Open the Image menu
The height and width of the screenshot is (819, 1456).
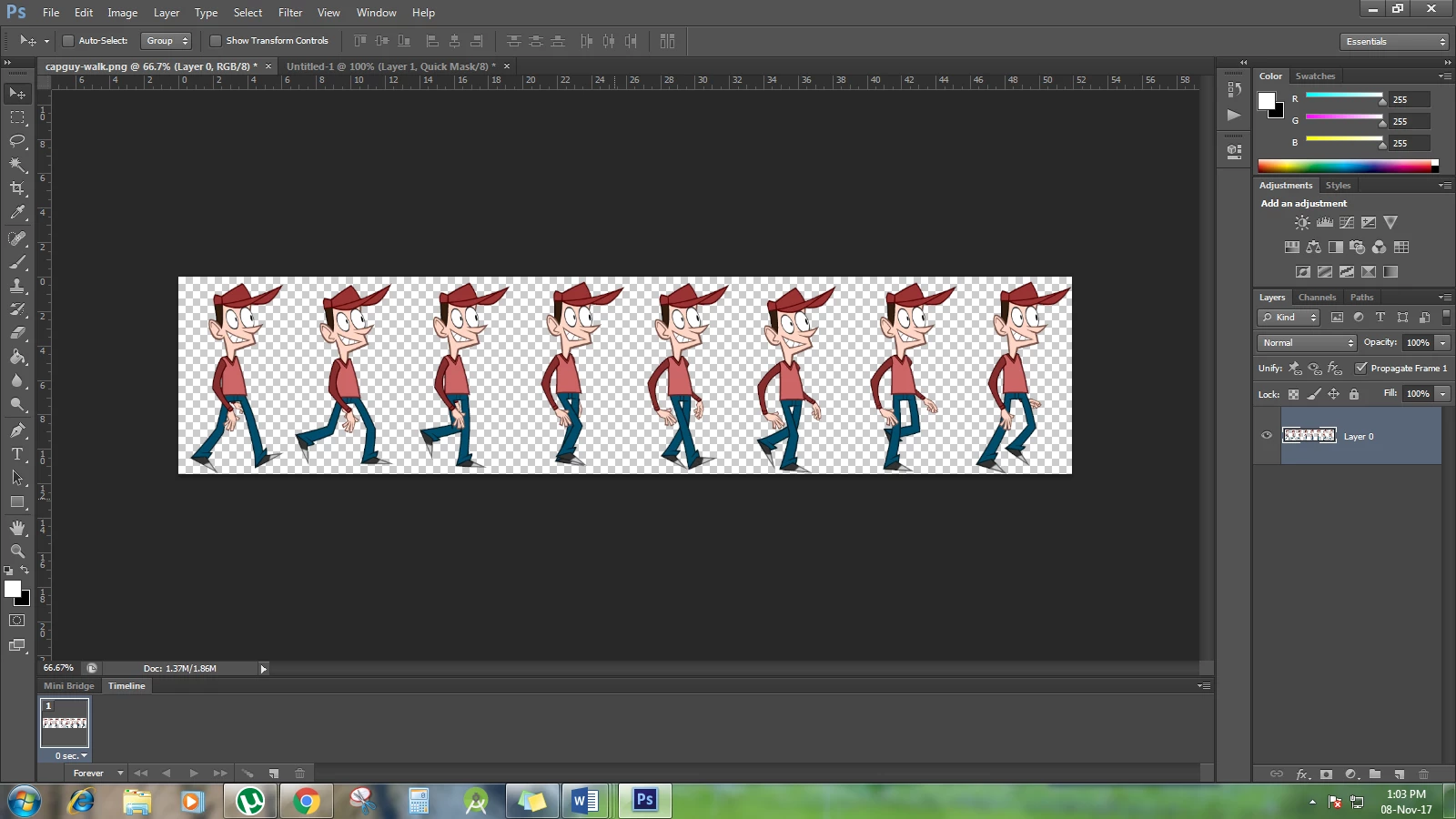tap(122, 13)
